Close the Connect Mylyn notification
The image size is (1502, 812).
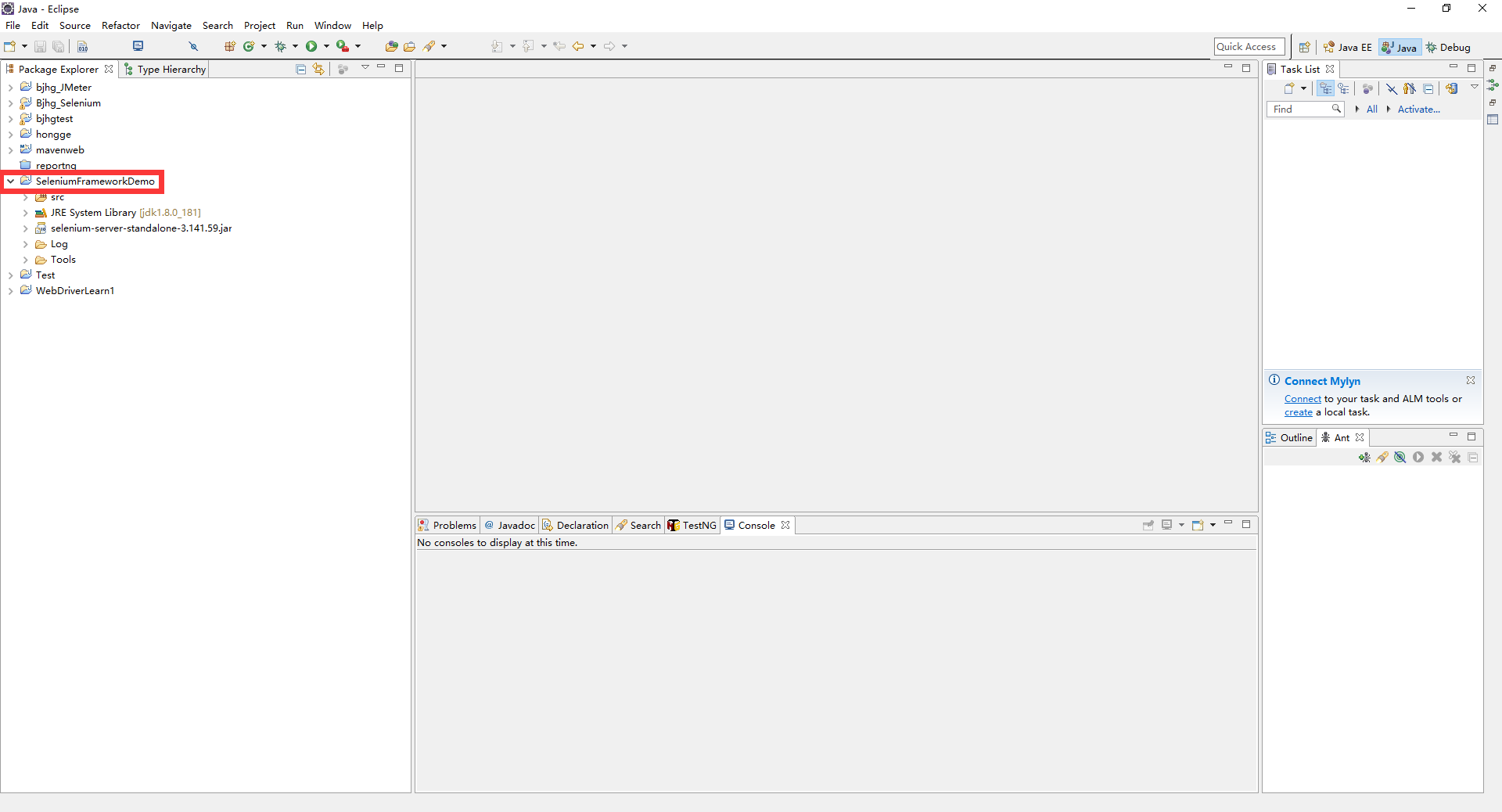[1471, 380]
